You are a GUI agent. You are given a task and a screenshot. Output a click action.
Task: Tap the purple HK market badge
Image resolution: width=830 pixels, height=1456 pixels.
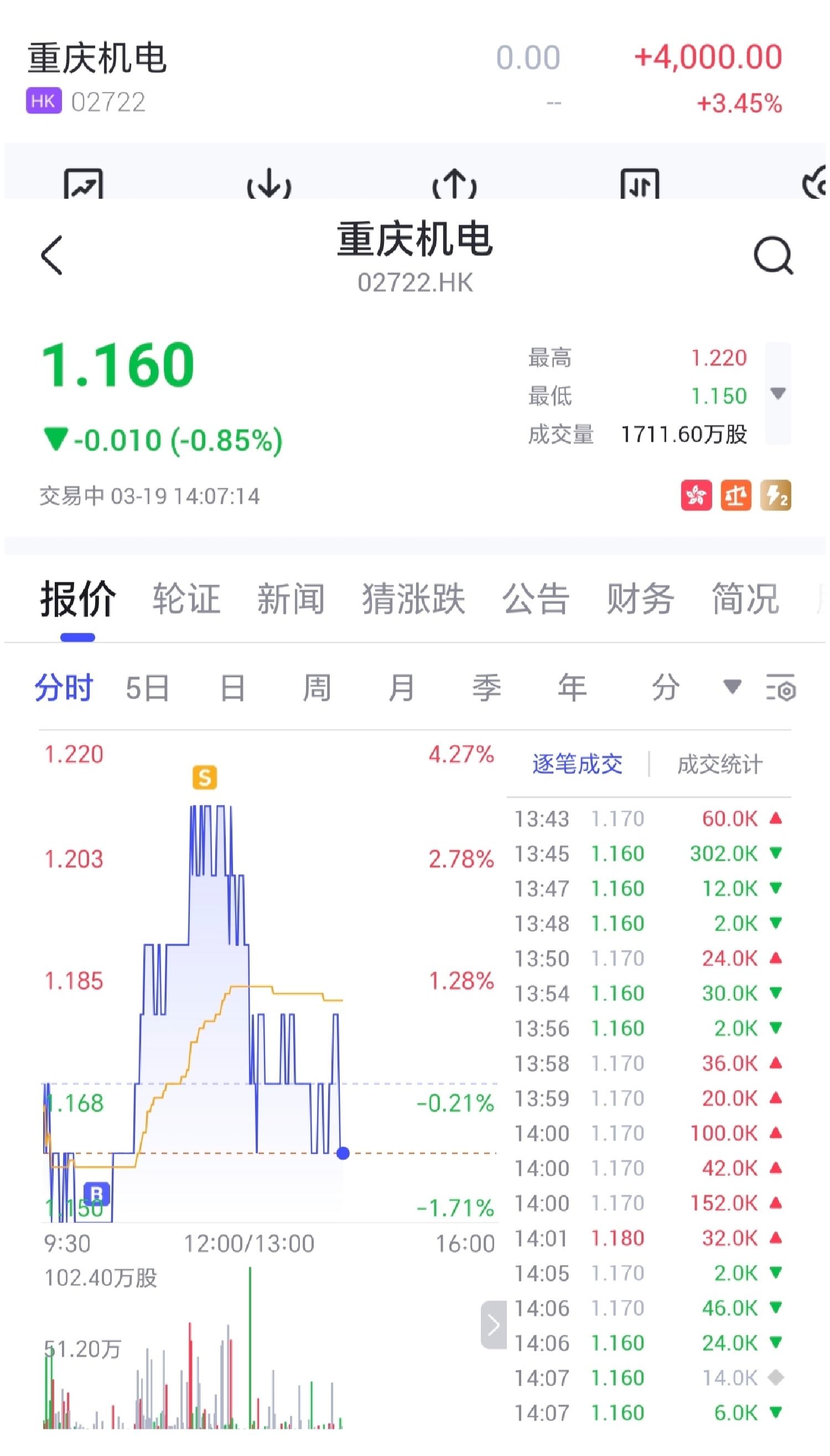[x=43, y=101]
